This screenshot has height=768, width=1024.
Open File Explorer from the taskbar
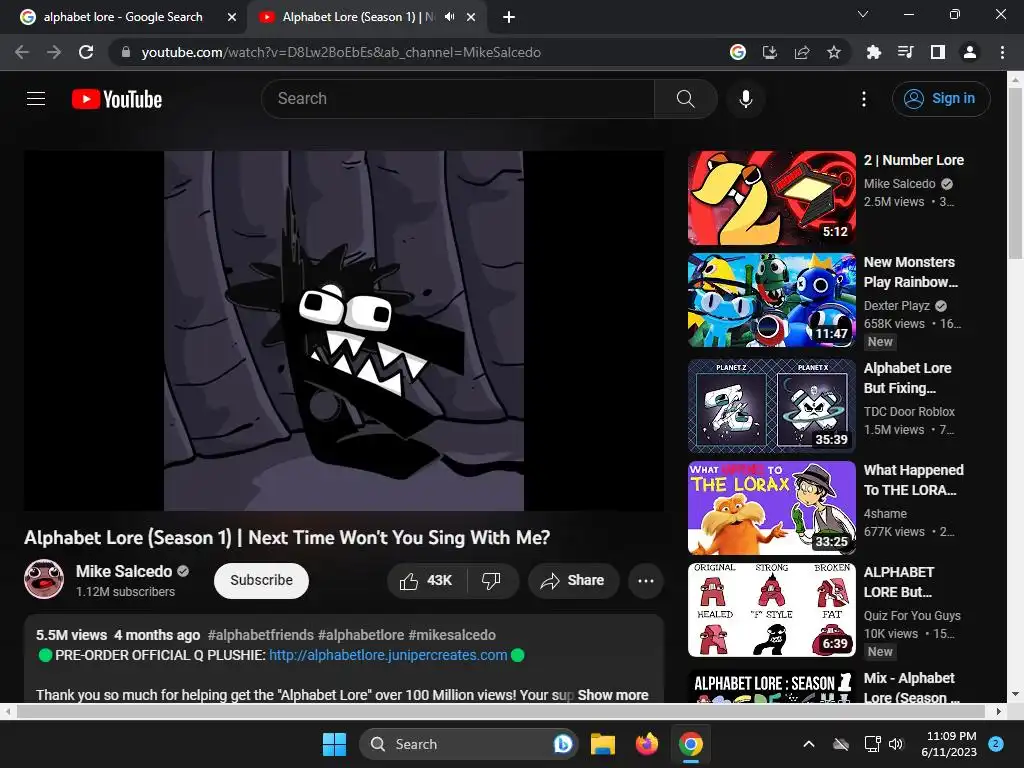pos(603,744)
